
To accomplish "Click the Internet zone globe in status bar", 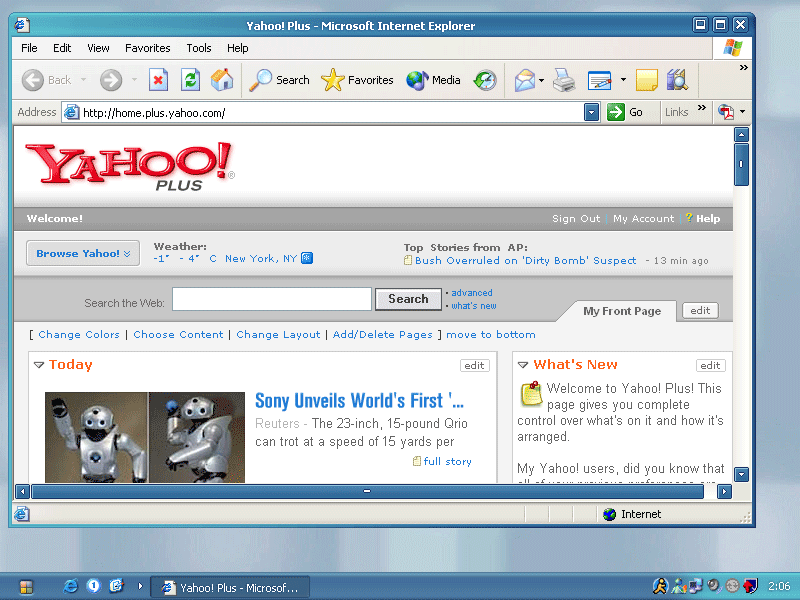I will click(610, 514).
